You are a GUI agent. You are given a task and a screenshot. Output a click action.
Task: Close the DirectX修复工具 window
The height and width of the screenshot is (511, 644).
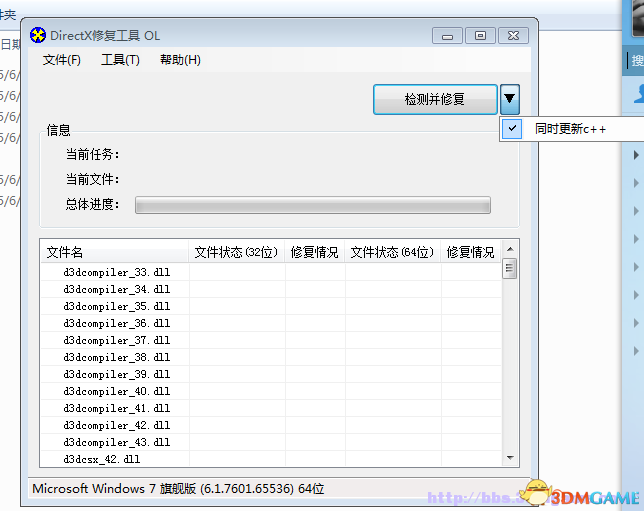click(x=513, y=36)
